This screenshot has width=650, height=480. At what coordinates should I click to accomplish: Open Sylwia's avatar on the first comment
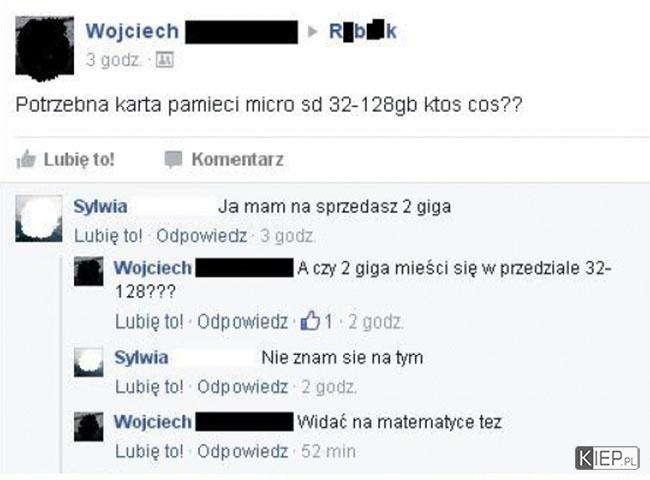pyautogui.click(x=39, y=218)
